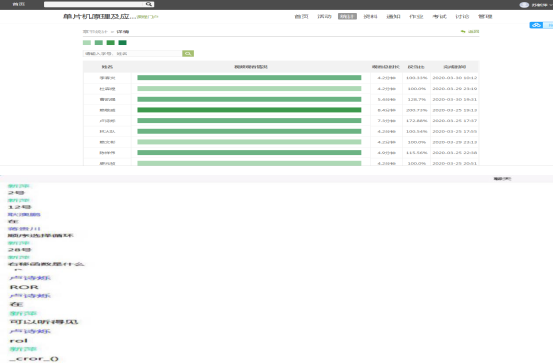Click the 返回 link
The width and height of the screenshot is (554, 364).
[473, 31]
